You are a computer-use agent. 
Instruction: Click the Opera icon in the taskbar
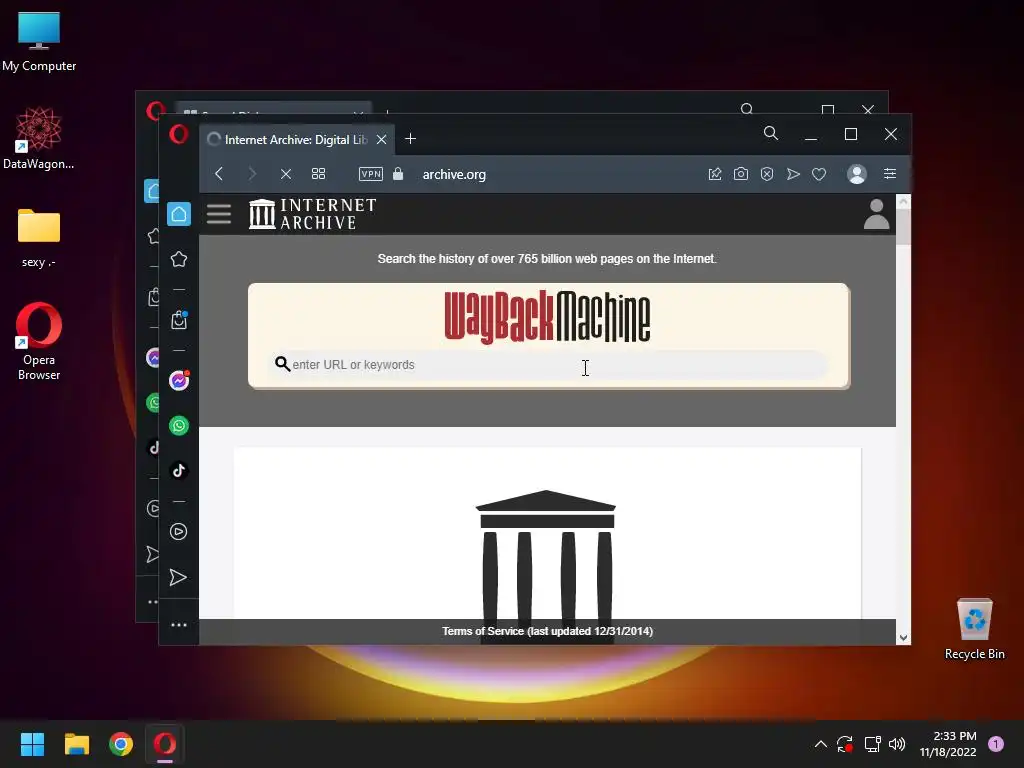[x=165, y=744]
